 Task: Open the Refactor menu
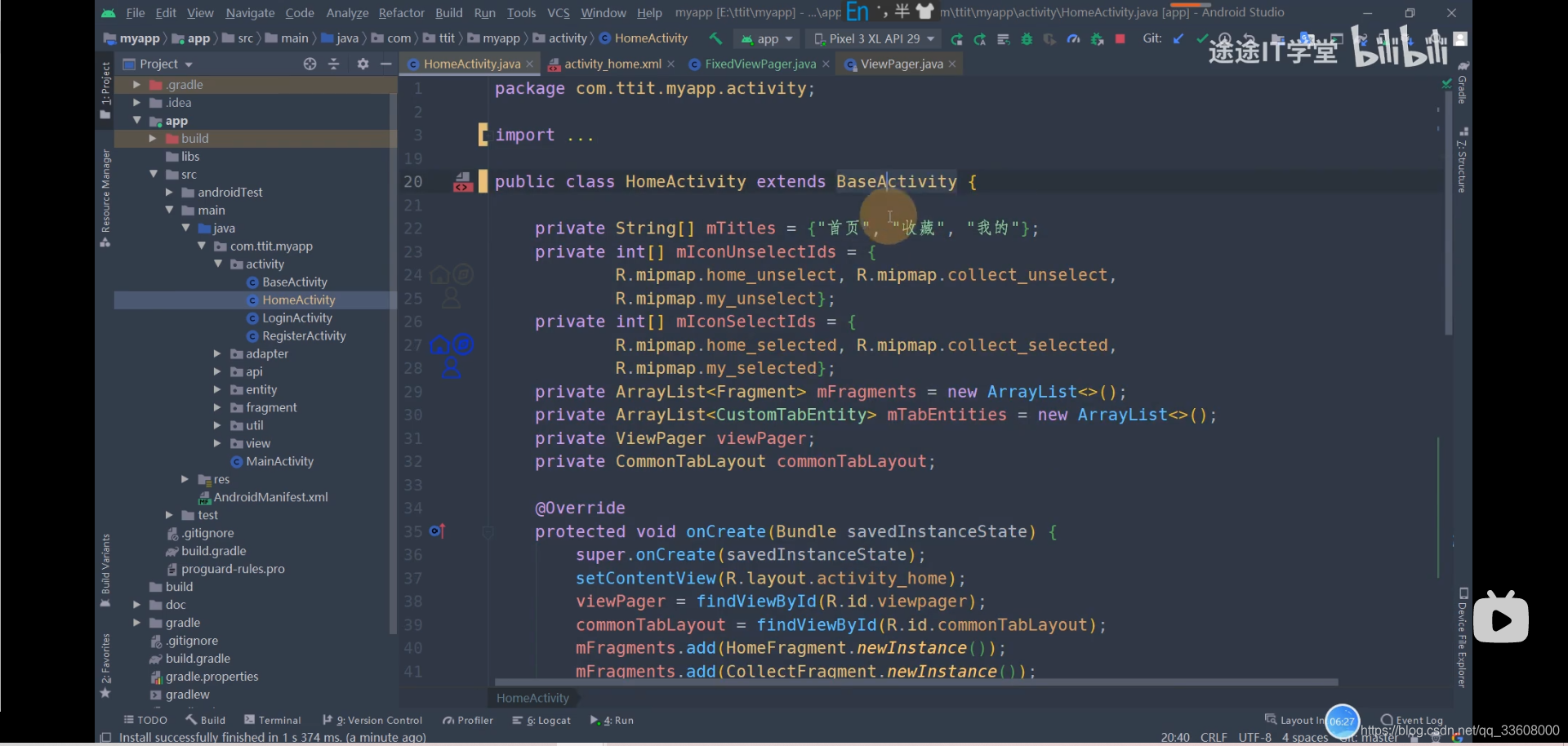click(x=401, y=13)
